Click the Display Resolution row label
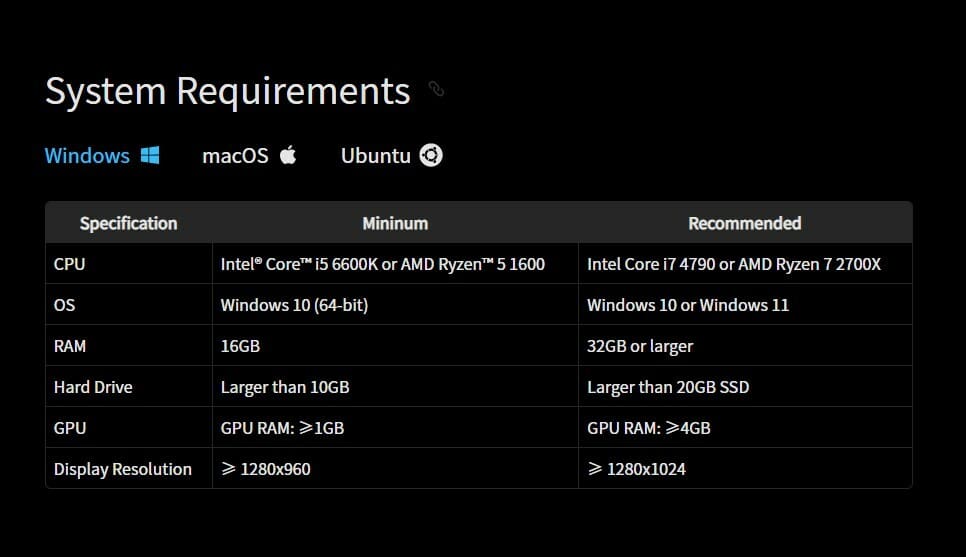This screenshot has height=557, width=966. 123,469
